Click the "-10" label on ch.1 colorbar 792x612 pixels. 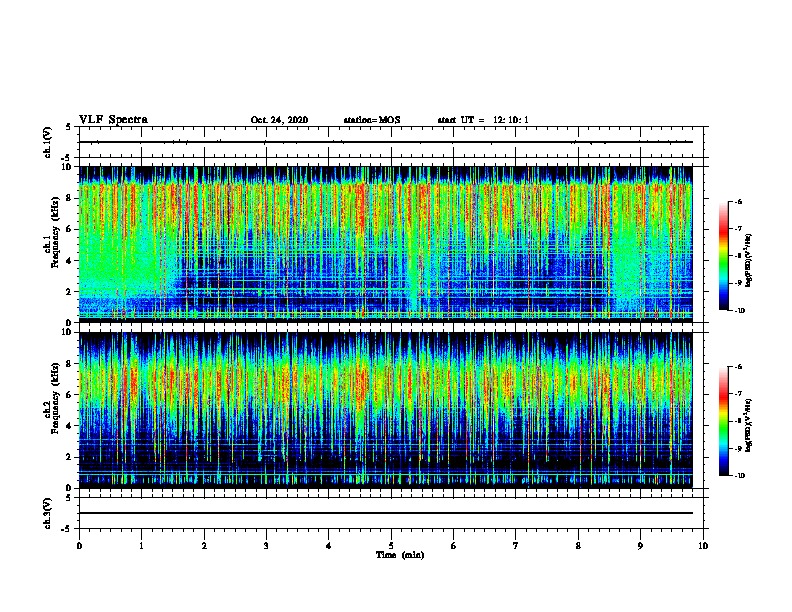click(739, 311)
